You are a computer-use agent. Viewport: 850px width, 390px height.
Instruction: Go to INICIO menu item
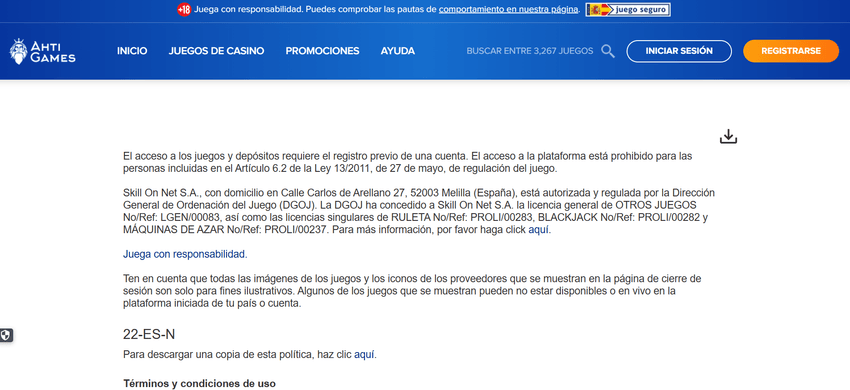pos(132,51)
